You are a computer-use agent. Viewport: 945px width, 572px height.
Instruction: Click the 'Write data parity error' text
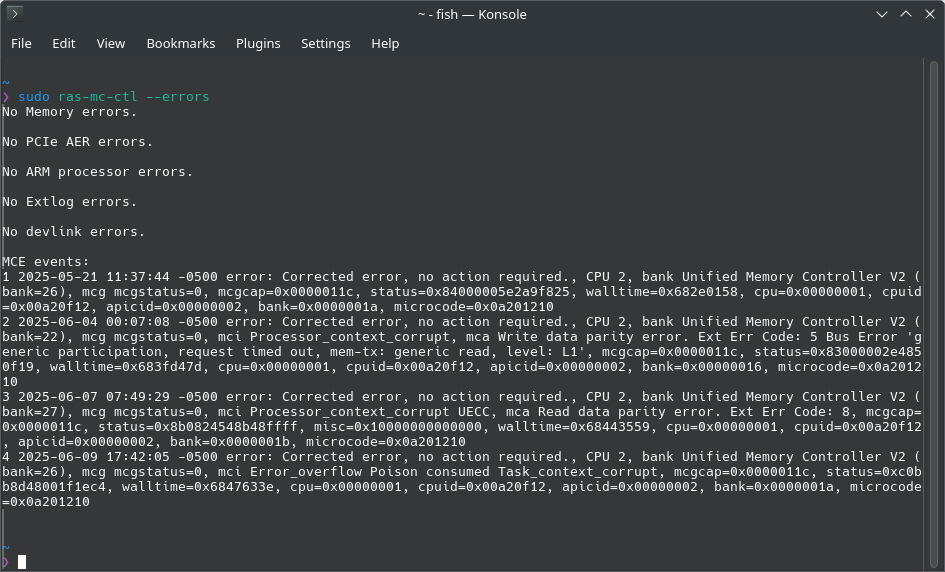[x=589, y=337]
